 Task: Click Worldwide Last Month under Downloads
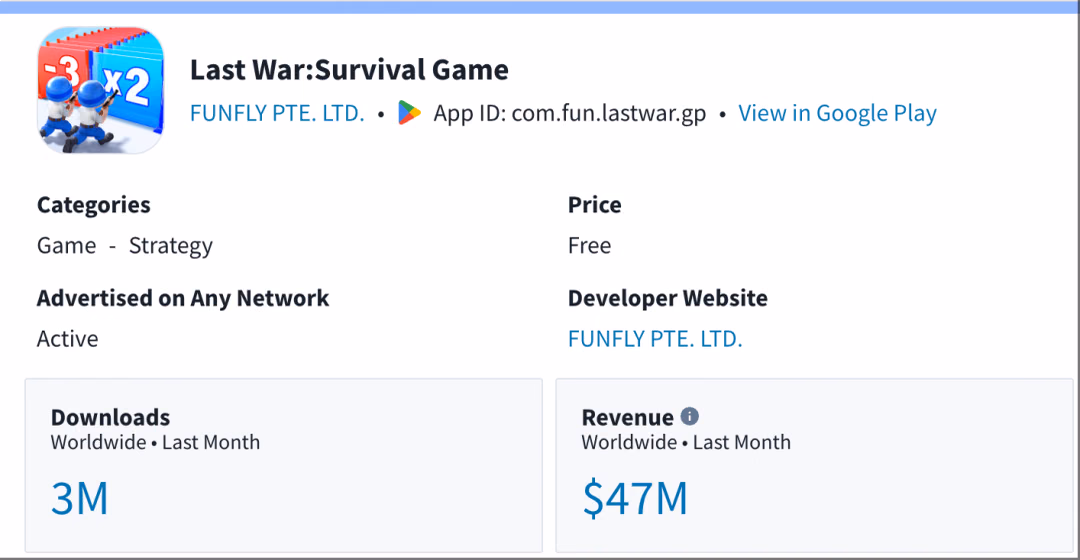click(156, 442)
